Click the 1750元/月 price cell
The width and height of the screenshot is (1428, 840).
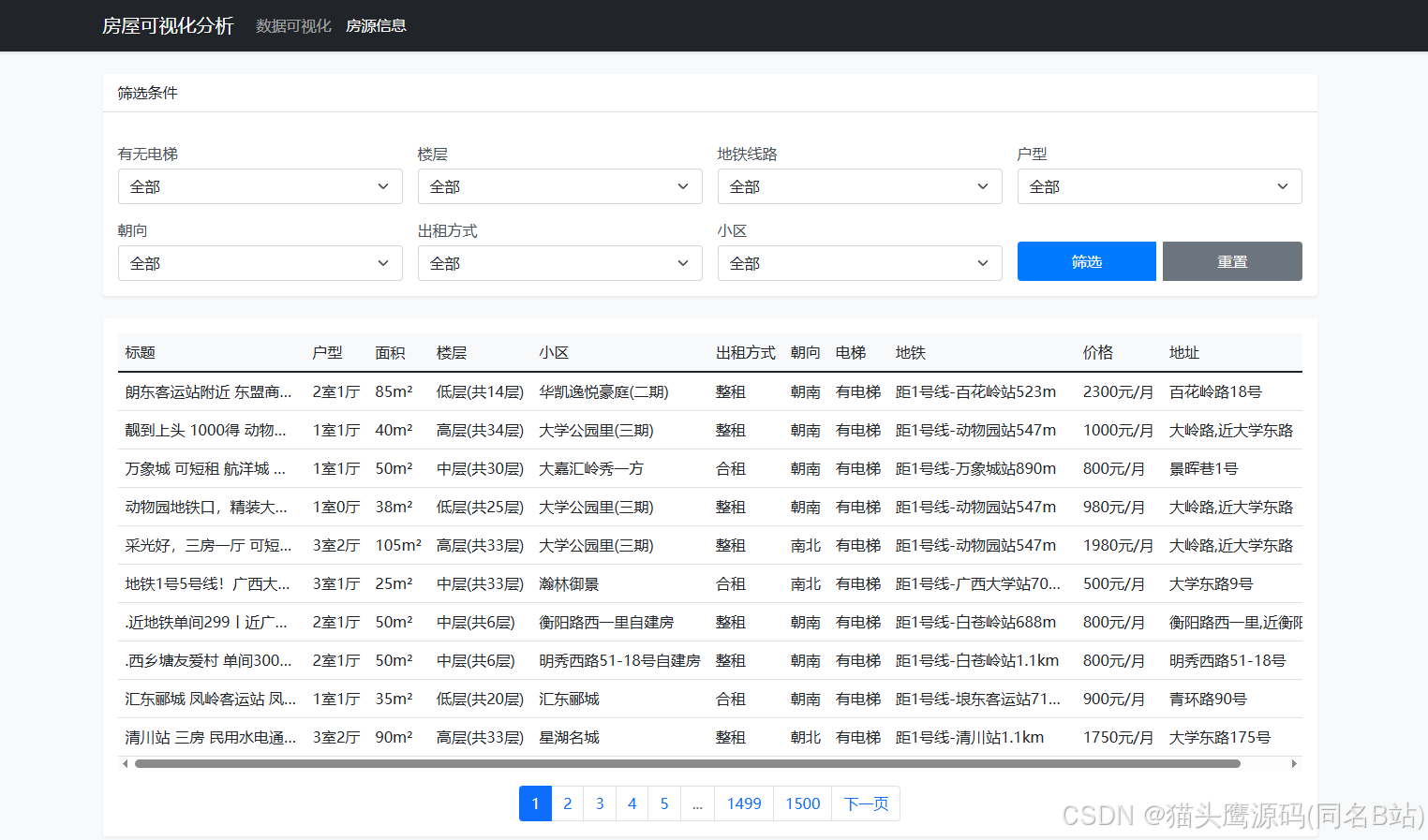(x=1118, y=738)
